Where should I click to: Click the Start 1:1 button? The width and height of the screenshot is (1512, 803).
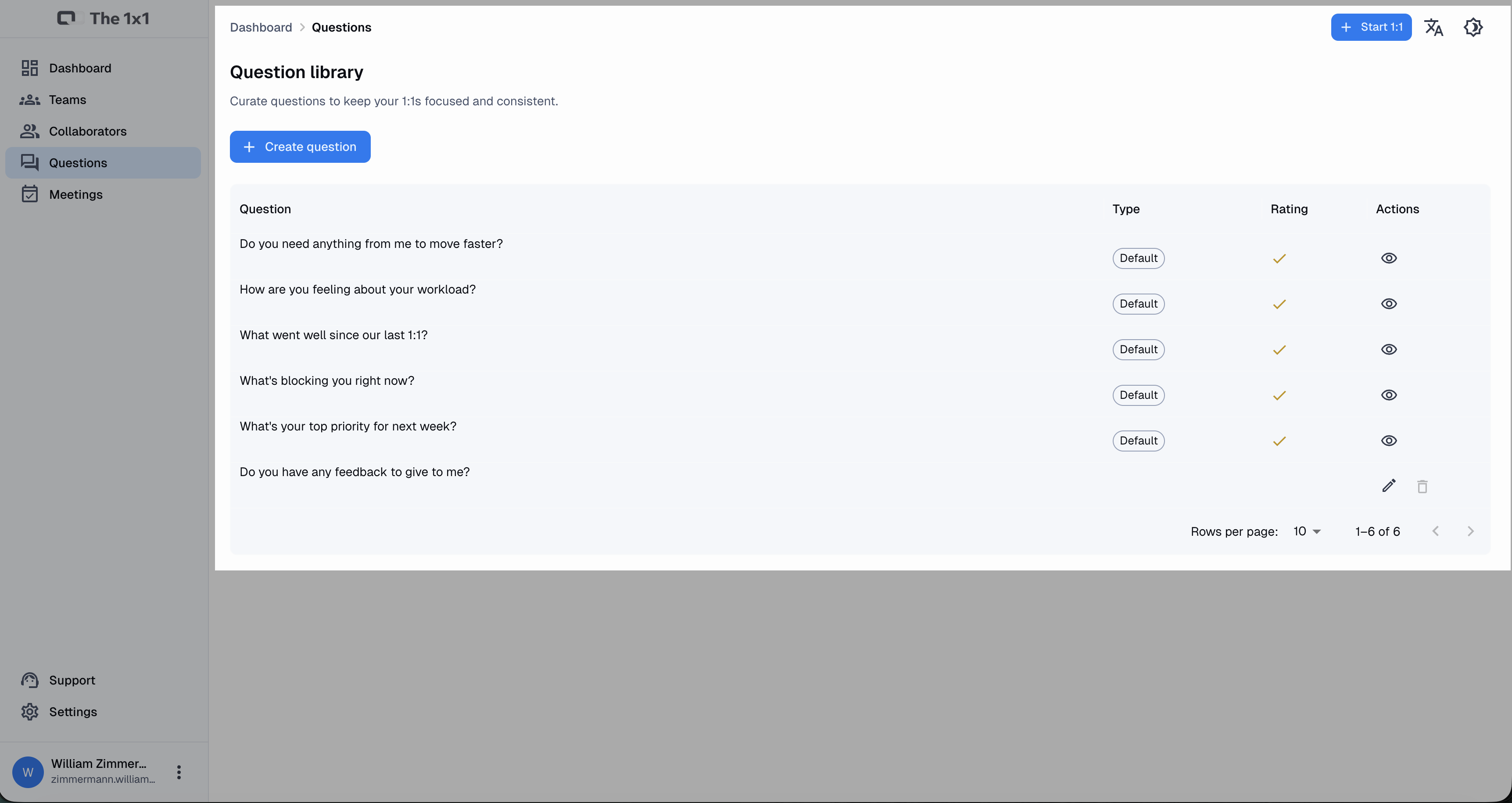[1371, 27]
